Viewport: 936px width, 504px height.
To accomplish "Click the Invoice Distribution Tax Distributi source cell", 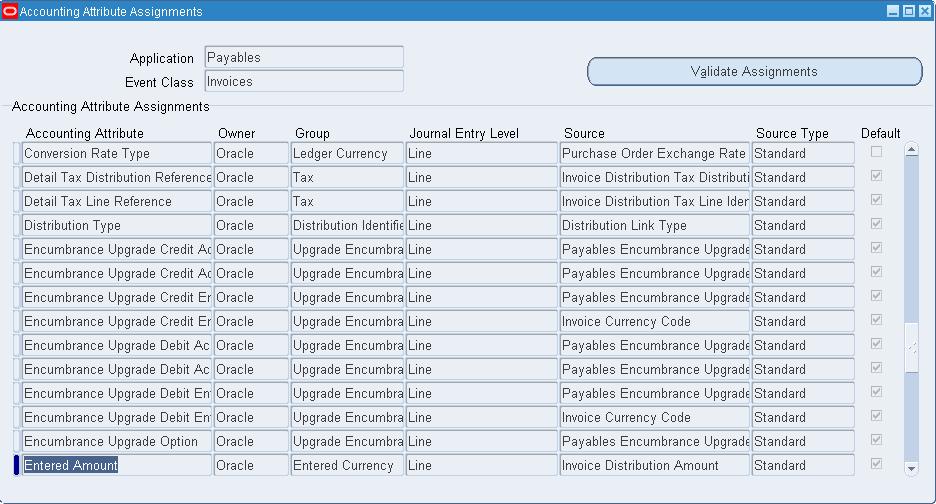I will pyautogui.click(x=654, y=177).
